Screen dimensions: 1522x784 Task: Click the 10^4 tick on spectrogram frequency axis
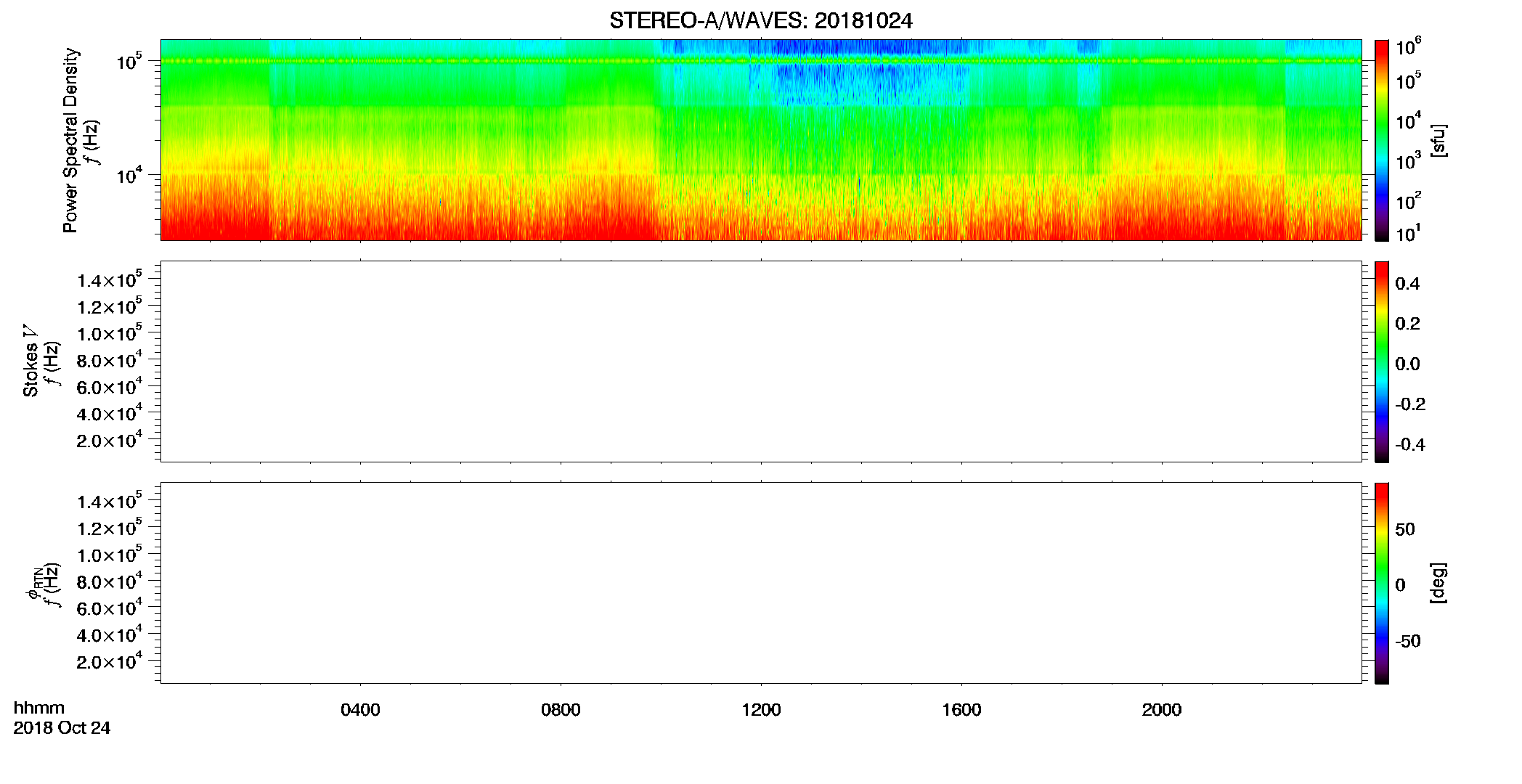pyautogui.click(x=129, y=174)
